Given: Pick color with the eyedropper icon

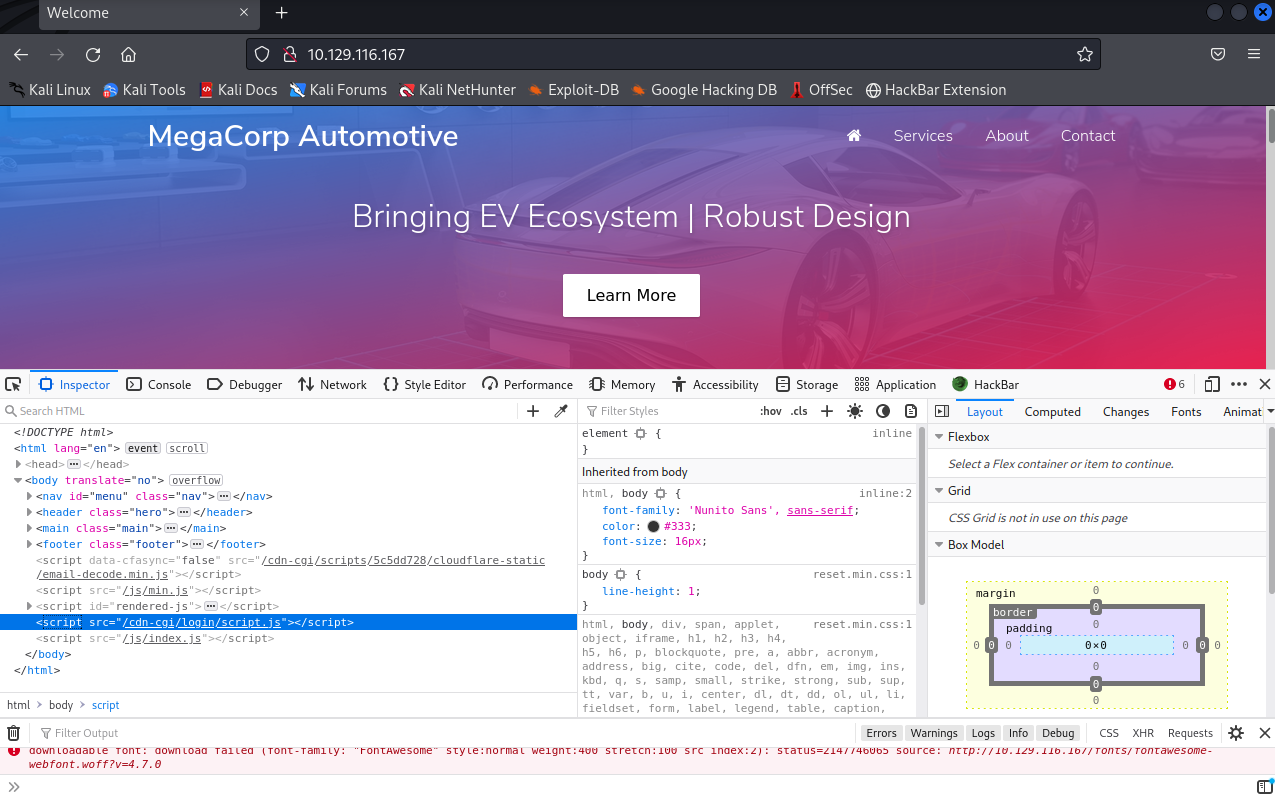Looking at the screenshot, I should [561, 411].
